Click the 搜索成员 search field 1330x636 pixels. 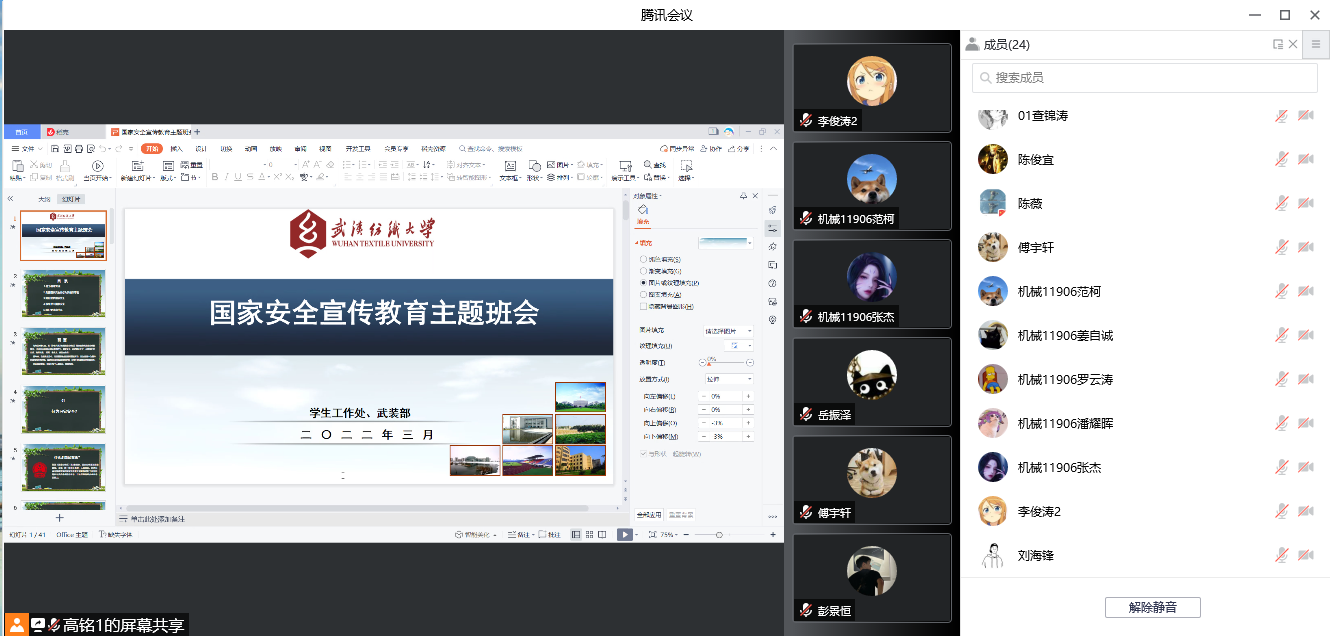[1144, 77]
